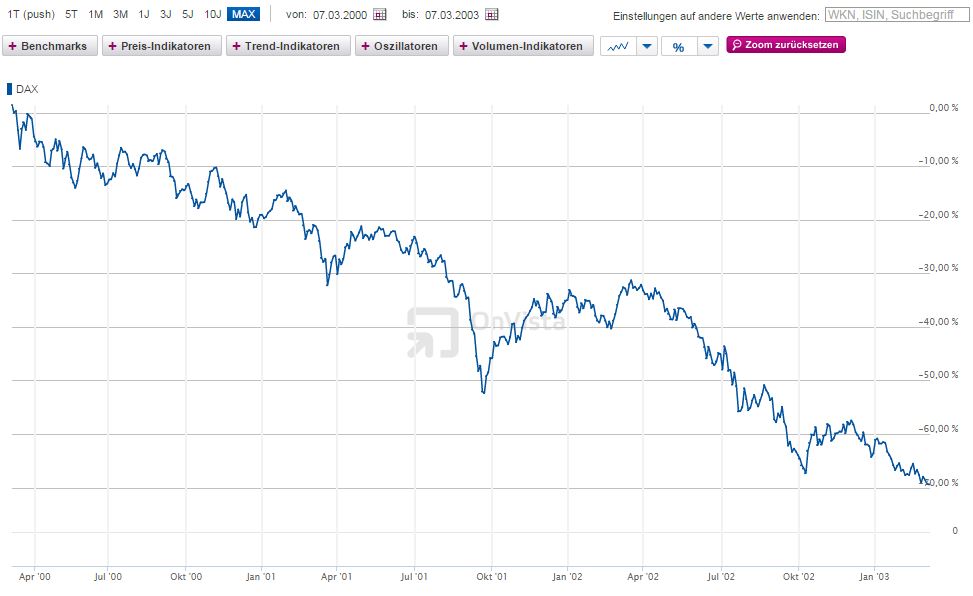This screenshot has height=596, width=973.
Task: Click the 'Jul '01' axis label
Action: click(414, 577)
